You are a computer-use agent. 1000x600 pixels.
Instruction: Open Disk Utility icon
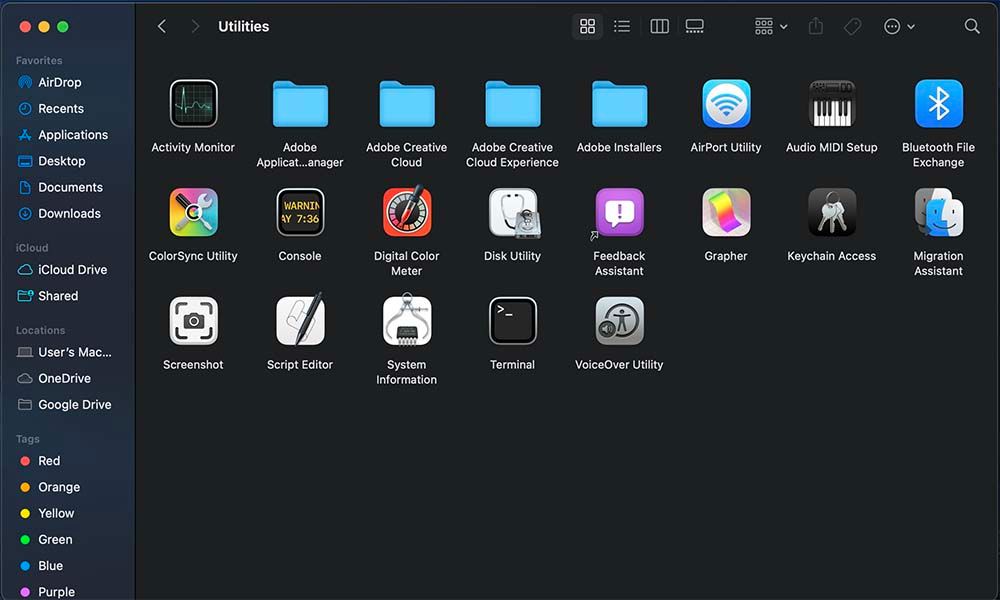[x=512, y=212]
